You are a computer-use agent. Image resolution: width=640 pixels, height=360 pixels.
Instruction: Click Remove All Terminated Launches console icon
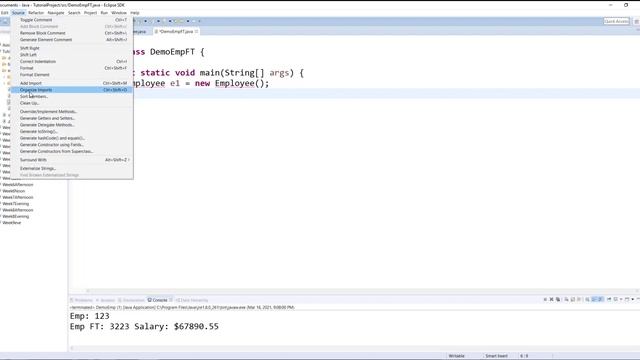(x=558, y=300)
